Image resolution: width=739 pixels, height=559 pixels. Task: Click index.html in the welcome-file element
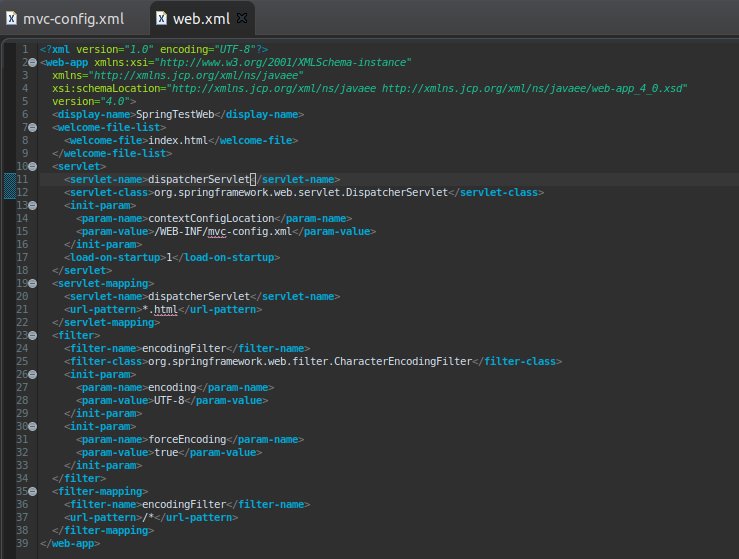178,140
